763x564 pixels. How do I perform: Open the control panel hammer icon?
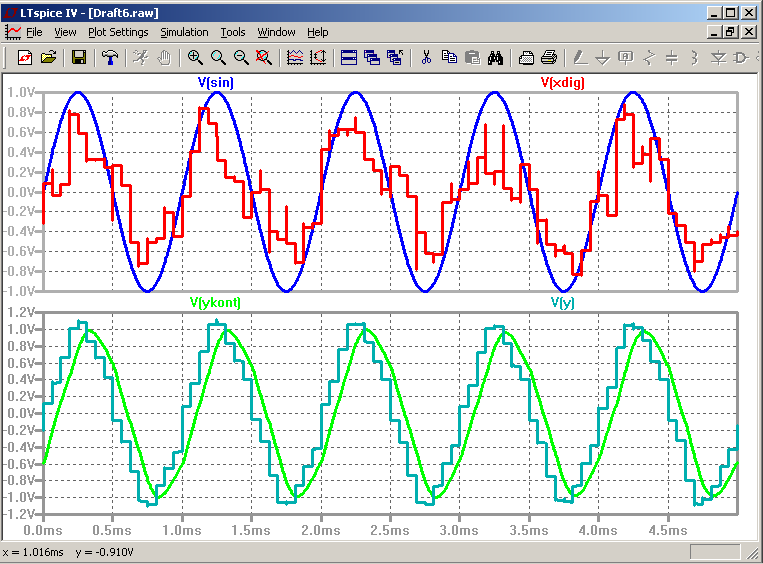[110, 58]
